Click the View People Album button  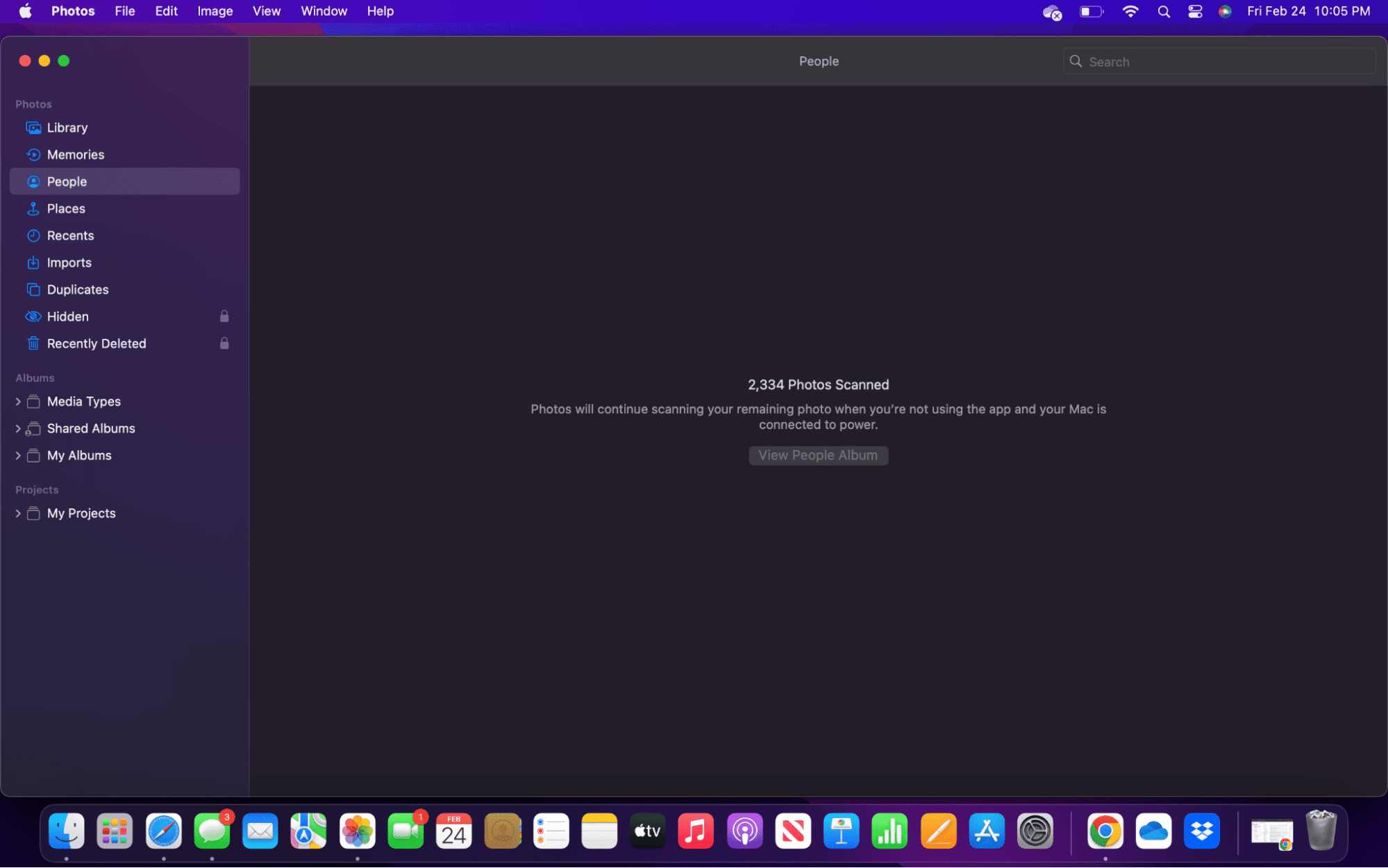tap(818, 456)
